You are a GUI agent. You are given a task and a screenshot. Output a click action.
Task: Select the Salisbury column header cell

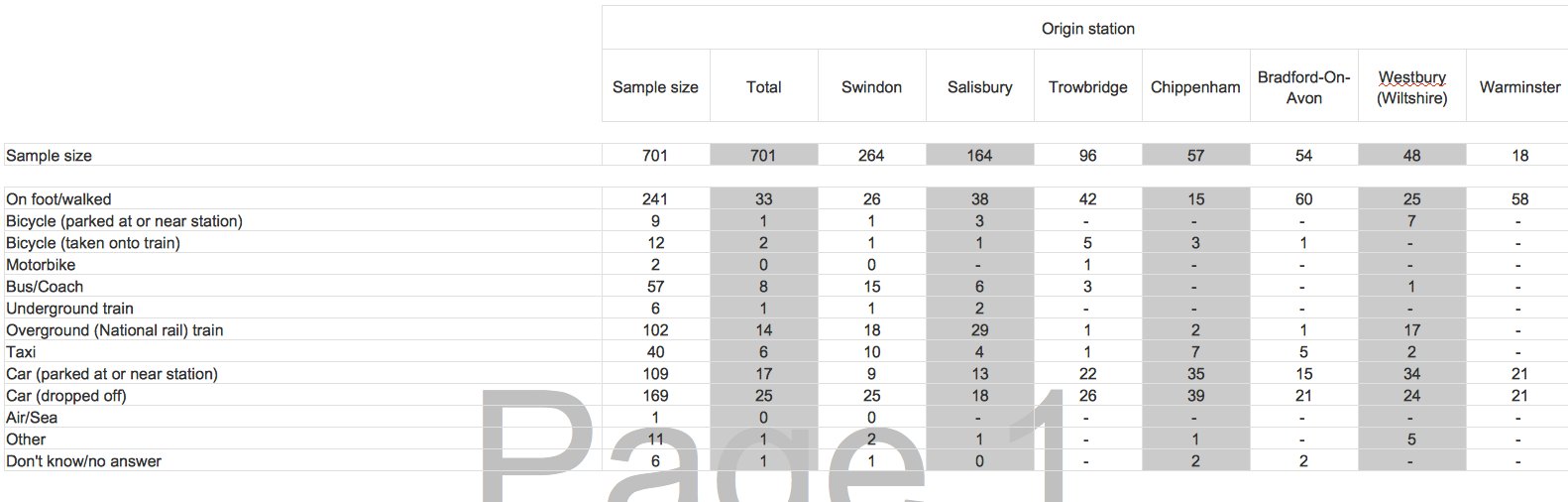pos(979,87)
